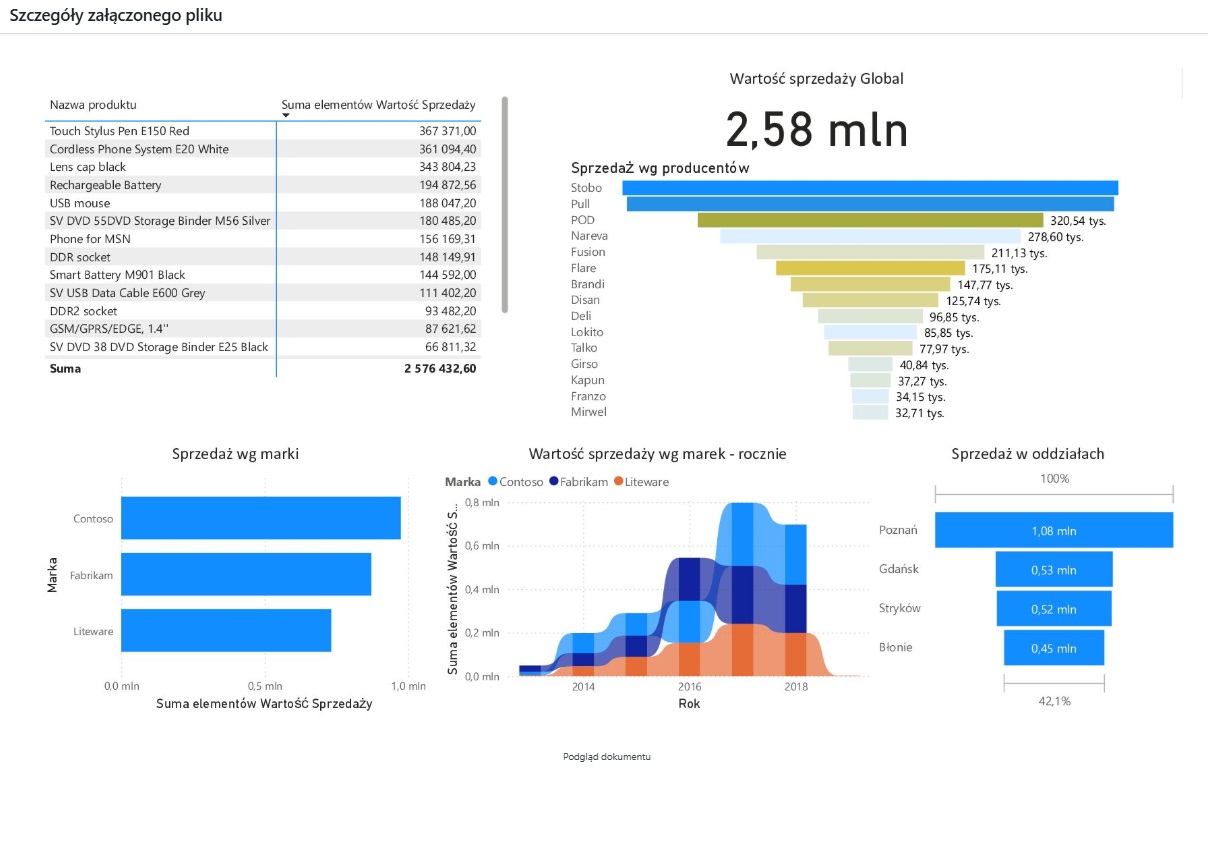Click the Podgląd dokumentu caption
Image resolution: width=1208 pixels, height=845 pixels.
(x=606, y=757)
